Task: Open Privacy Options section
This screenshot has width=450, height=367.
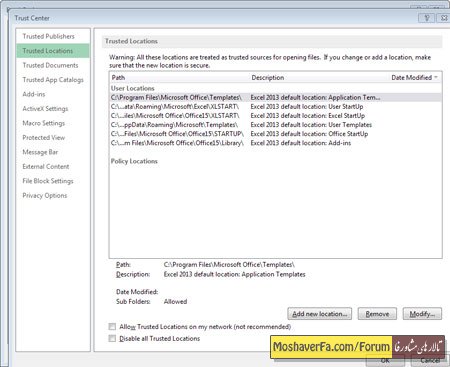Action: pos(45,195)
